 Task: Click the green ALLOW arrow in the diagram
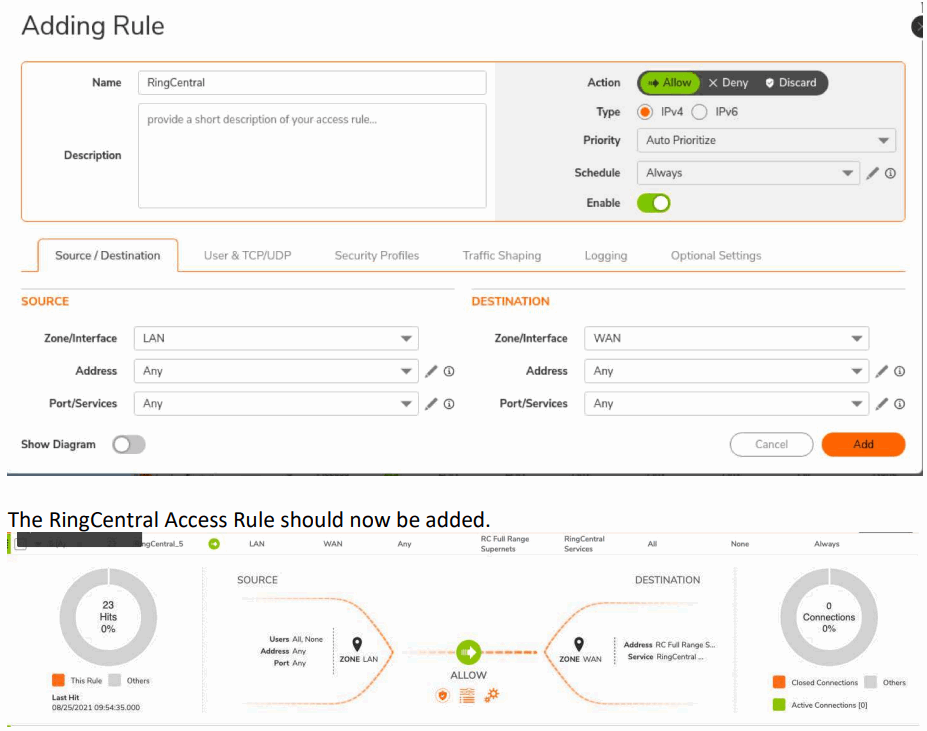(468, 652)
